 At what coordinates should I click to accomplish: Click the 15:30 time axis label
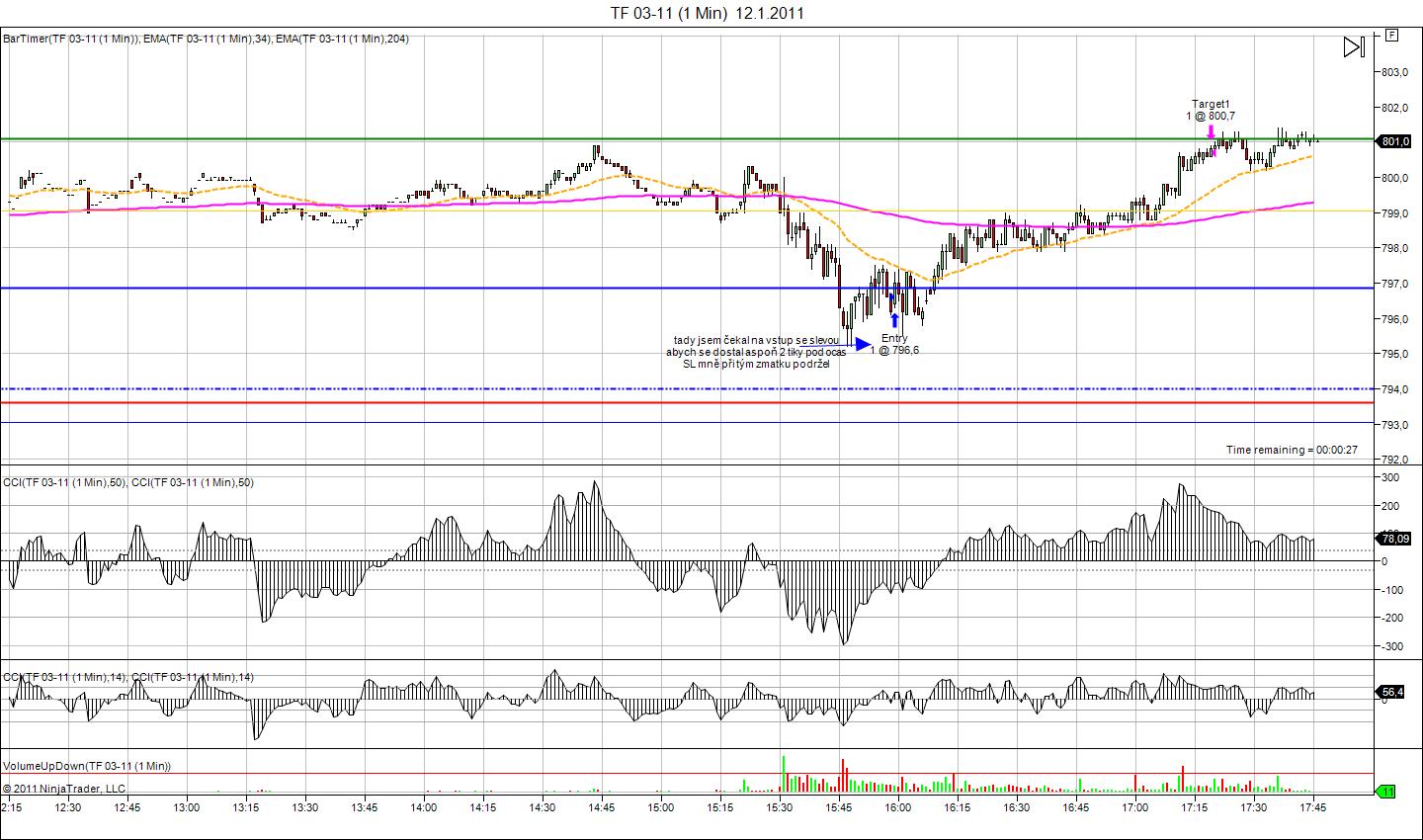[x=780, y=807]
